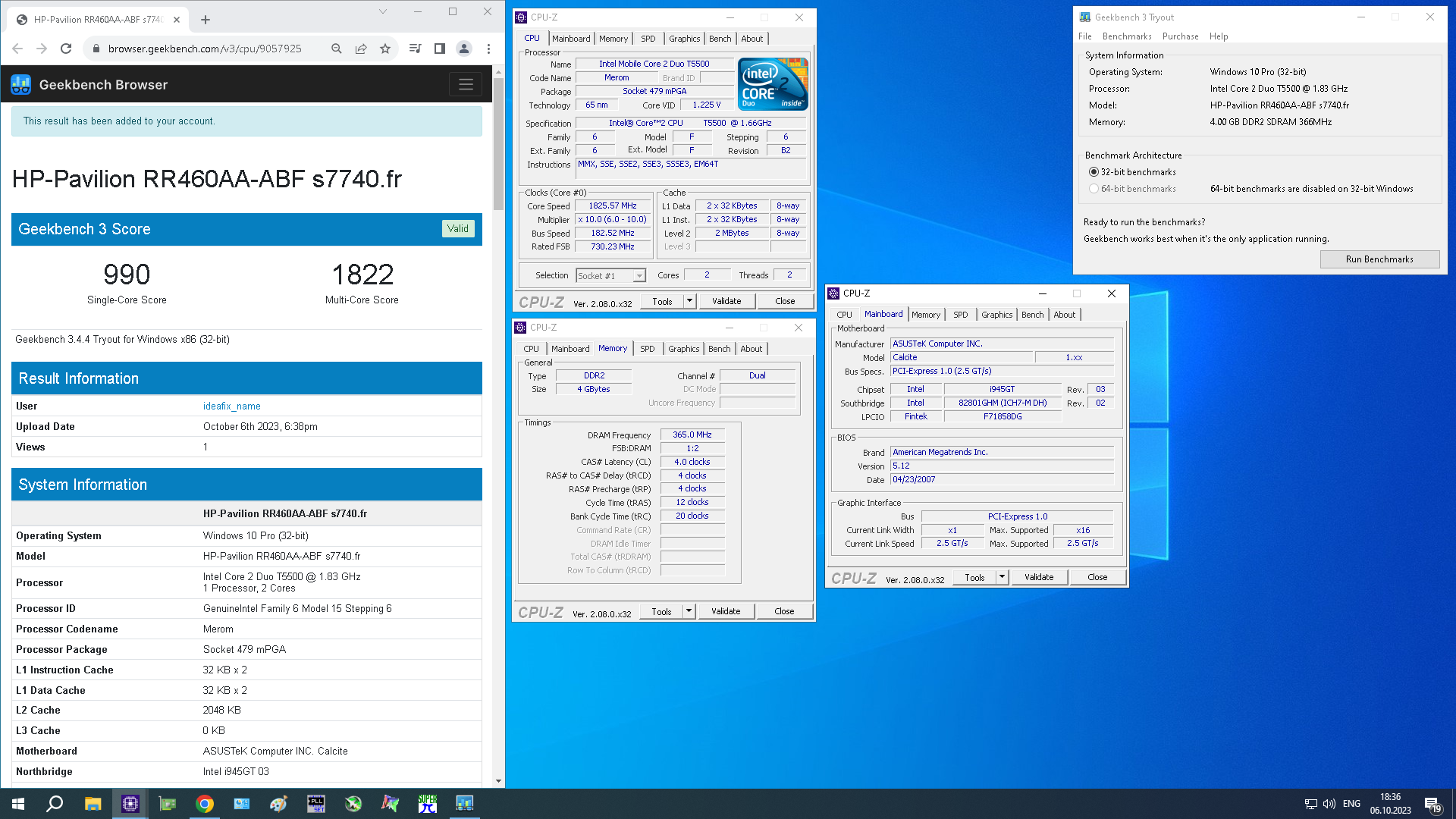Image resolution: width=1456 pixels, height=819 pixels.
Task: Go forward in Chrome browser
Action: click(42, 49)
